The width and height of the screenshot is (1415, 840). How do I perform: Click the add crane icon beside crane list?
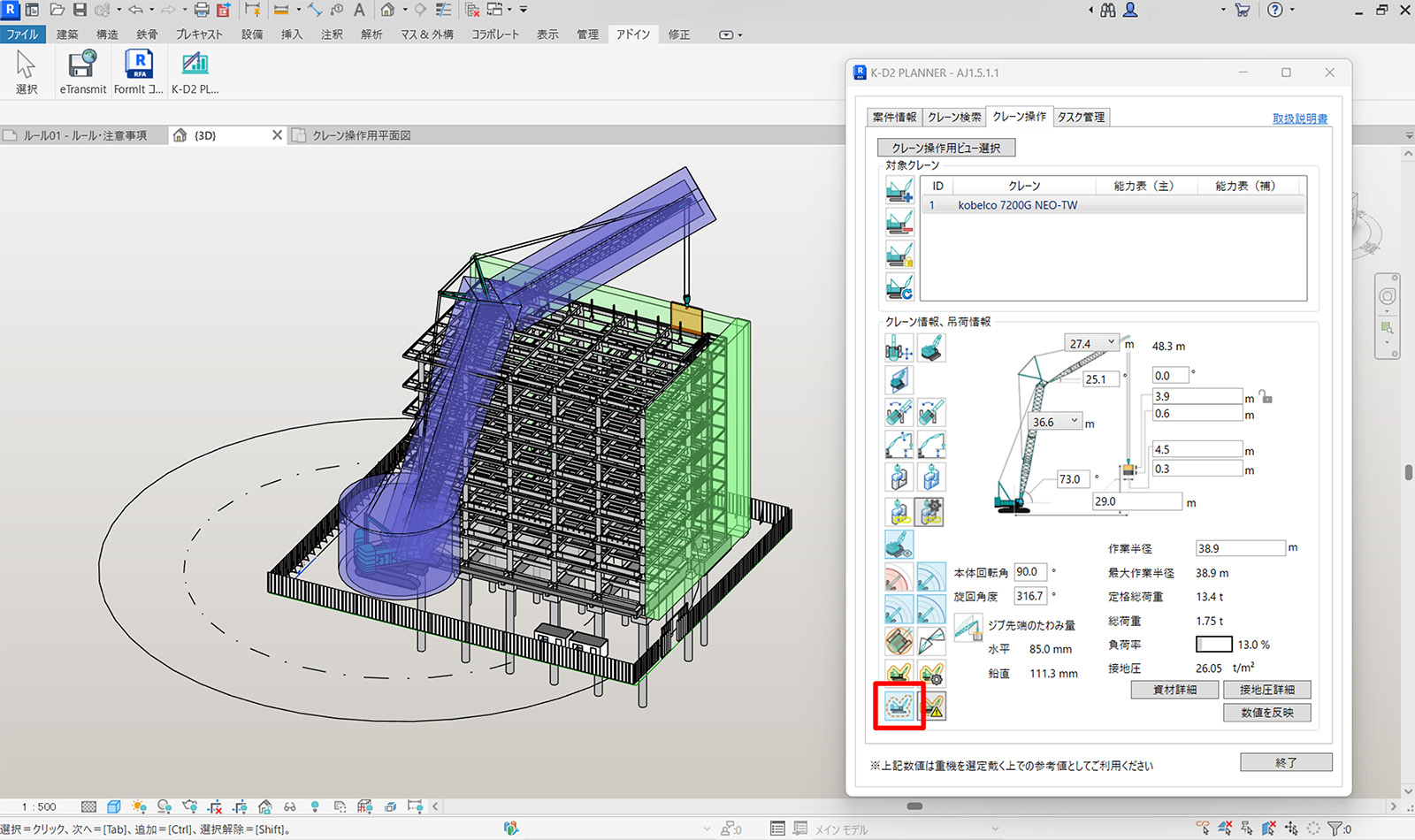click(x=899, y=190)
